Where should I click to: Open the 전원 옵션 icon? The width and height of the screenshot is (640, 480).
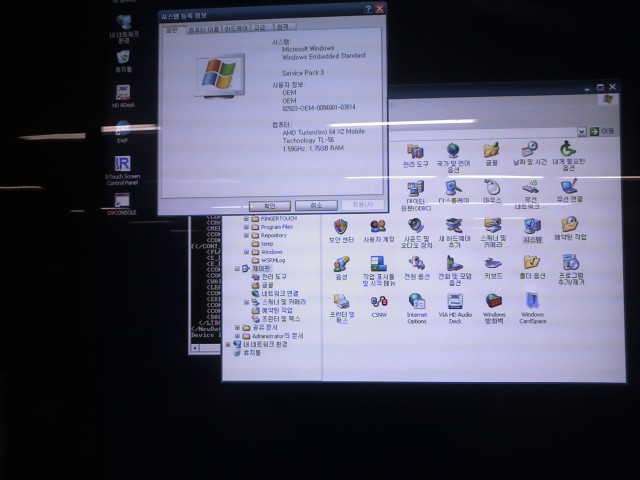[x=416, y=268]
